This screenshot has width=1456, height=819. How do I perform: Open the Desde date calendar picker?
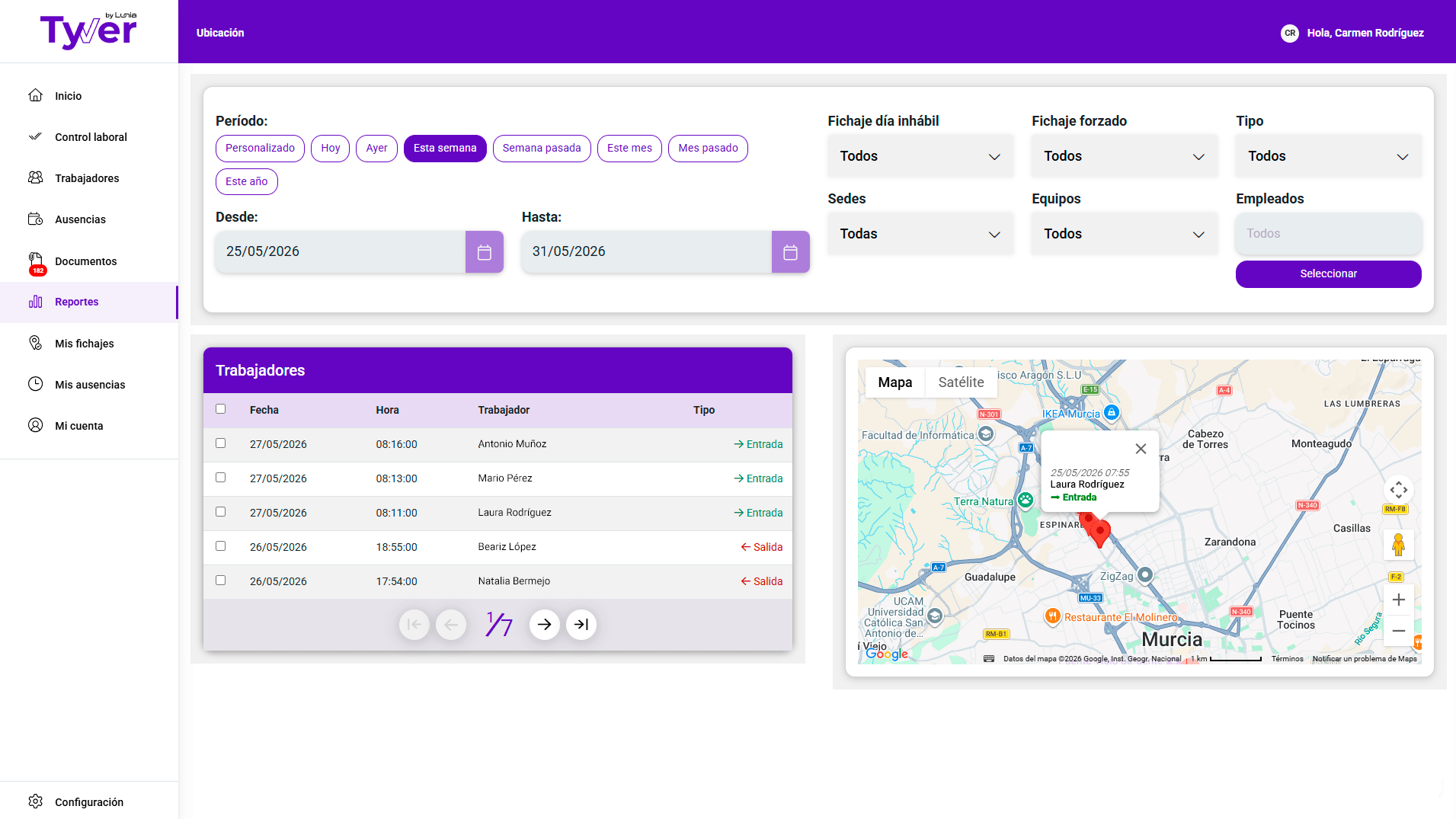(x=485, y=252)
